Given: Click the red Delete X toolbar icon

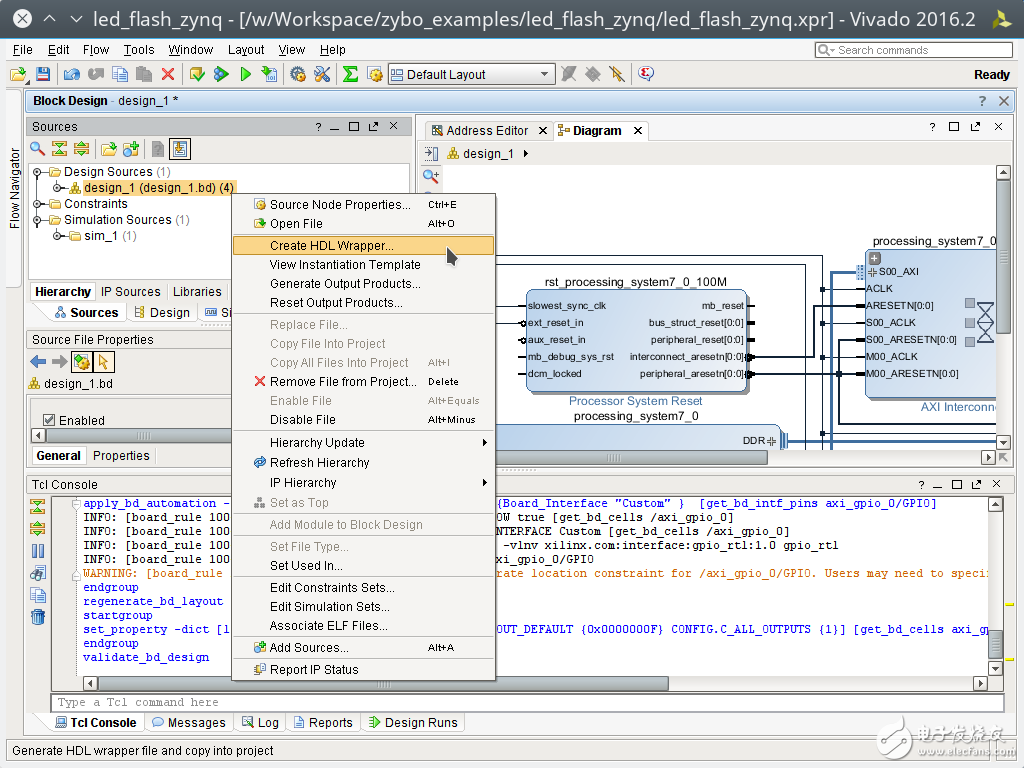Looking at the screenshot, I should pyautogui.click(x=168, y=74).
